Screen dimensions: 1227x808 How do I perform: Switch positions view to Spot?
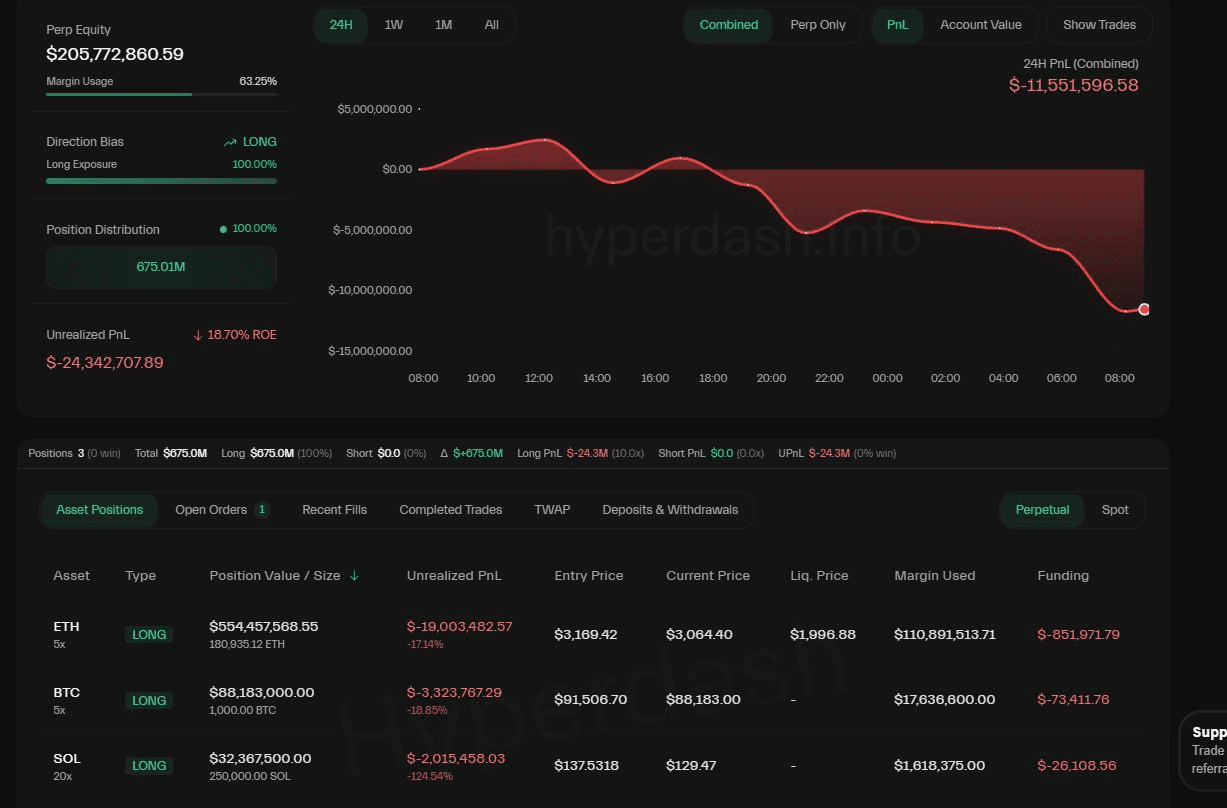pos(1115,510)
